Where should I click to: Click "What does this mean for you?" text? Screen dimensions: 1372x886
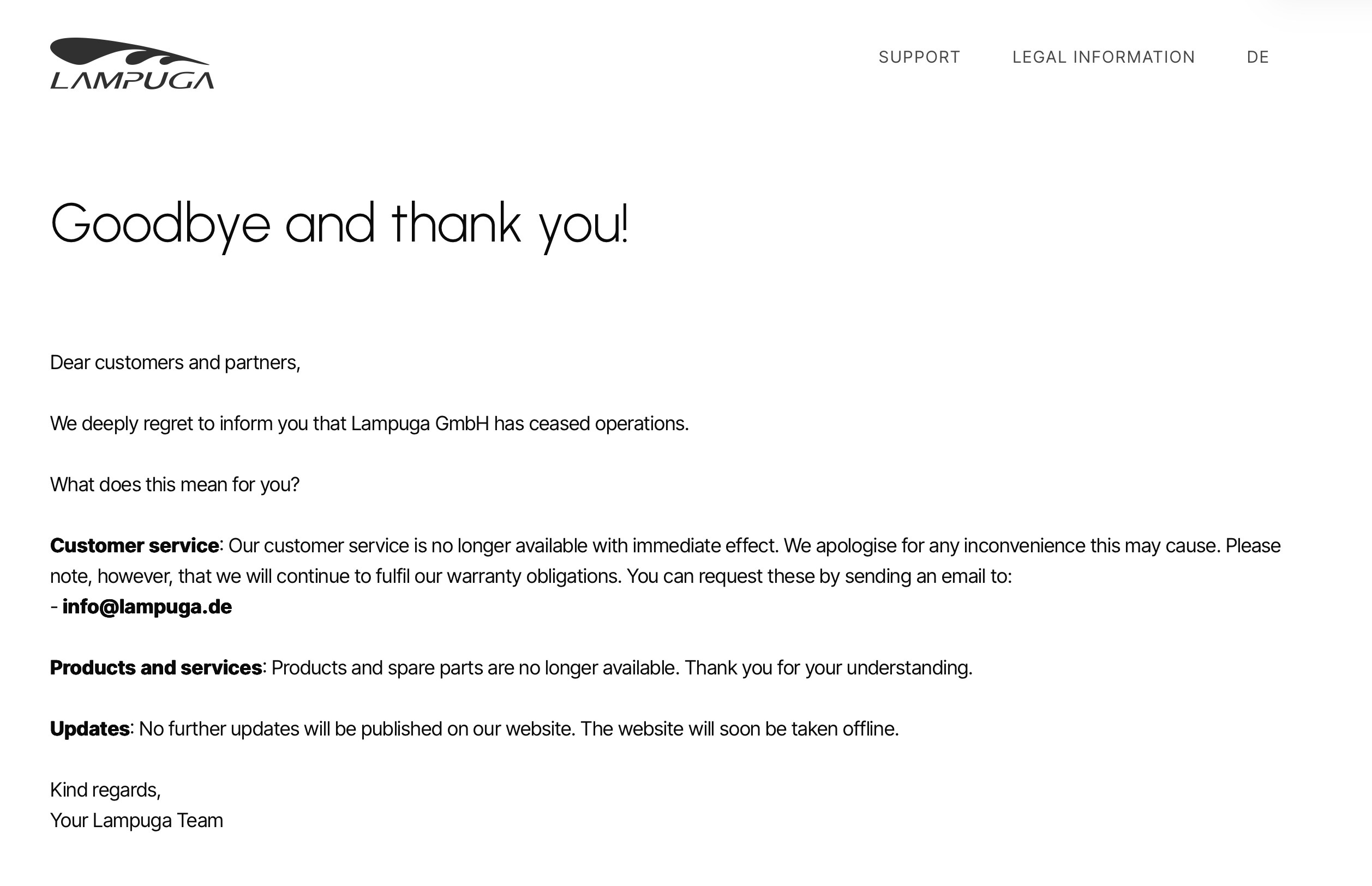175,484
